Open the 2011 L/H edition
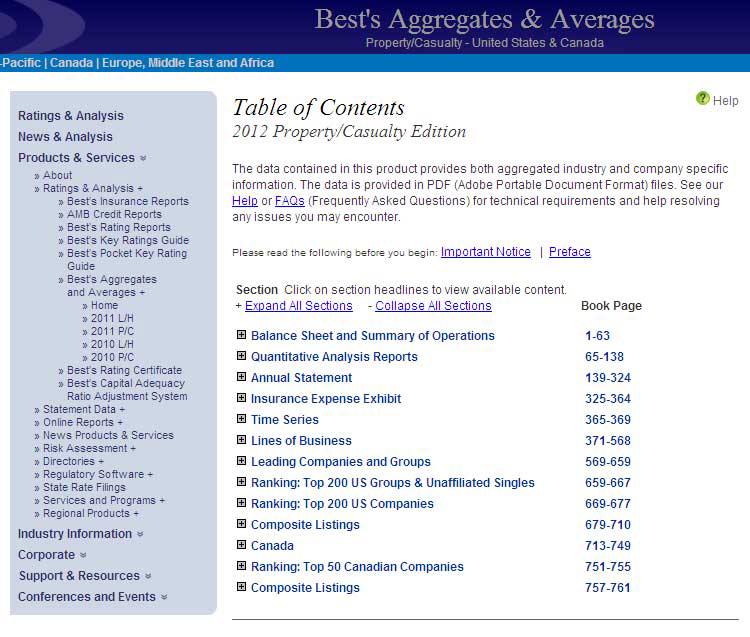 (112, 318)
